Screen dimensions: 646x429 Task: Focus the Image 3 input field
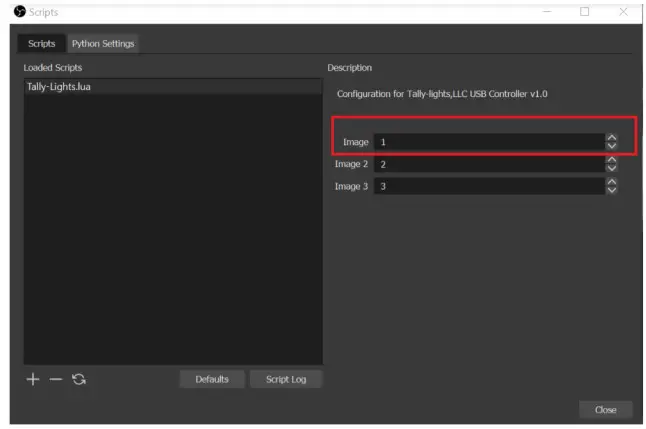[x=489, y=186]
